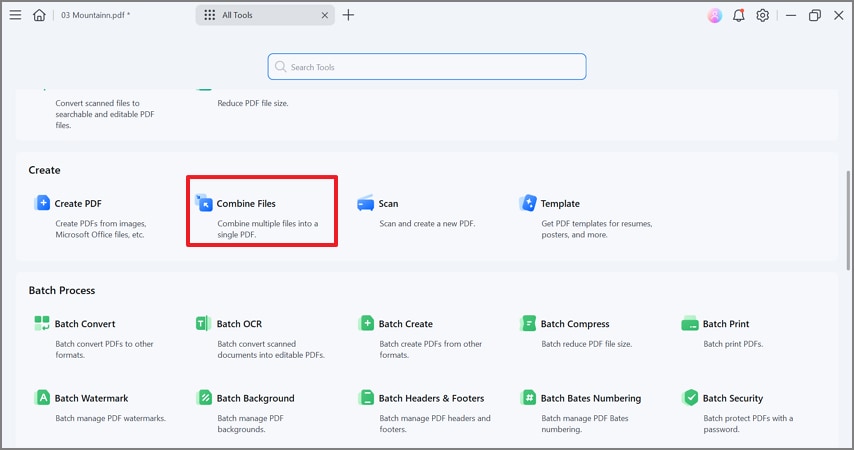This screenshot has width=854, height=450.
Task: Open the Create PDF tool label
Action: [x=78, y=204]
